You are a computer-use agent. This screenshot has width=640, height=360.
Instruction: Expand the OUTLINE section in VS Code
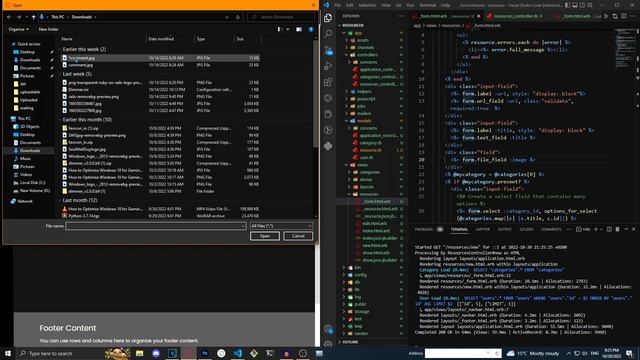pyautogui.click(x=350, y=342)
